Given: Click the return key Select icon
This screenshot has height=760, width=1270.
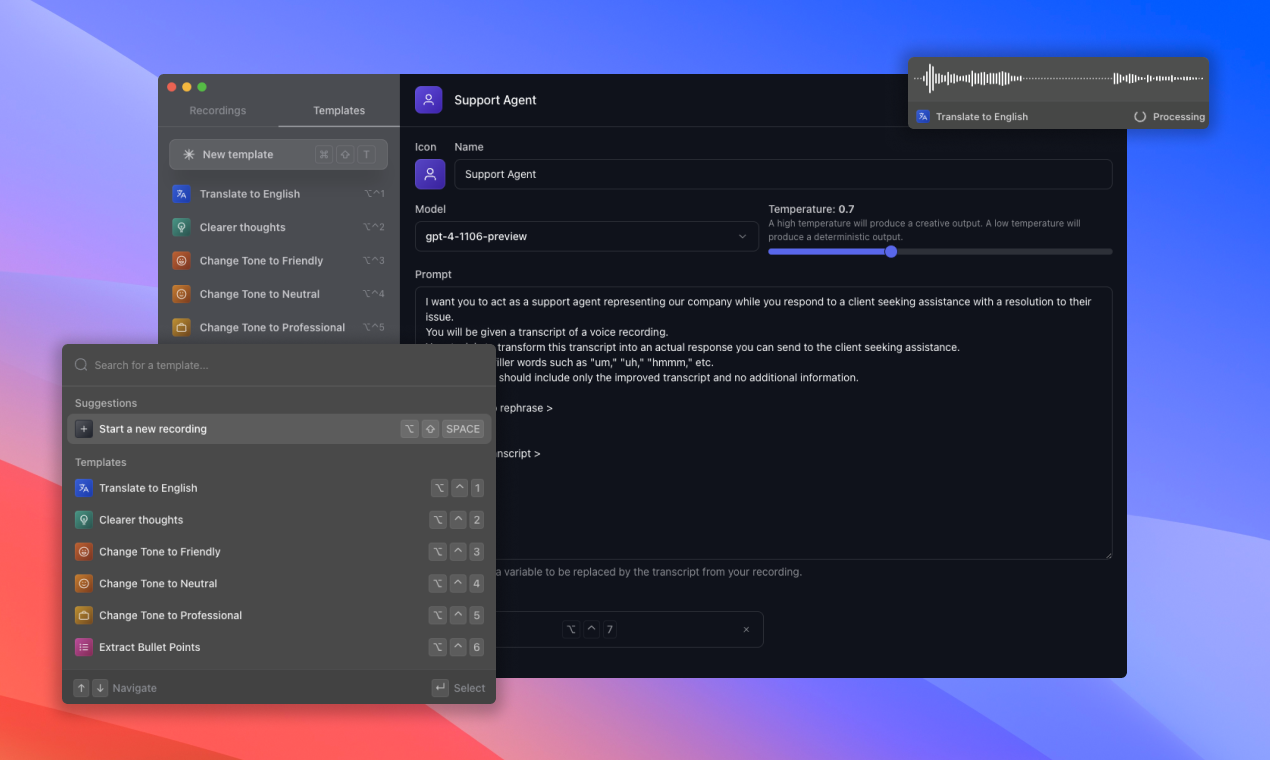Looking at the screenshot, I should click(440, 688).
